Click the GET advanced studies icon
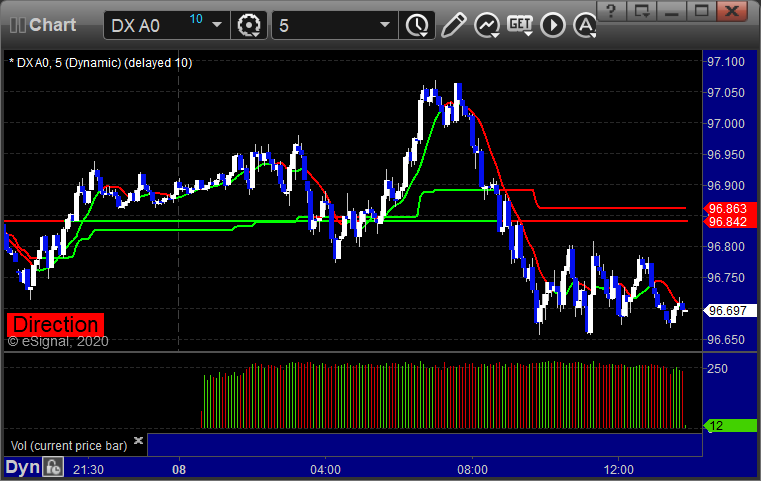 coord(520,25)
